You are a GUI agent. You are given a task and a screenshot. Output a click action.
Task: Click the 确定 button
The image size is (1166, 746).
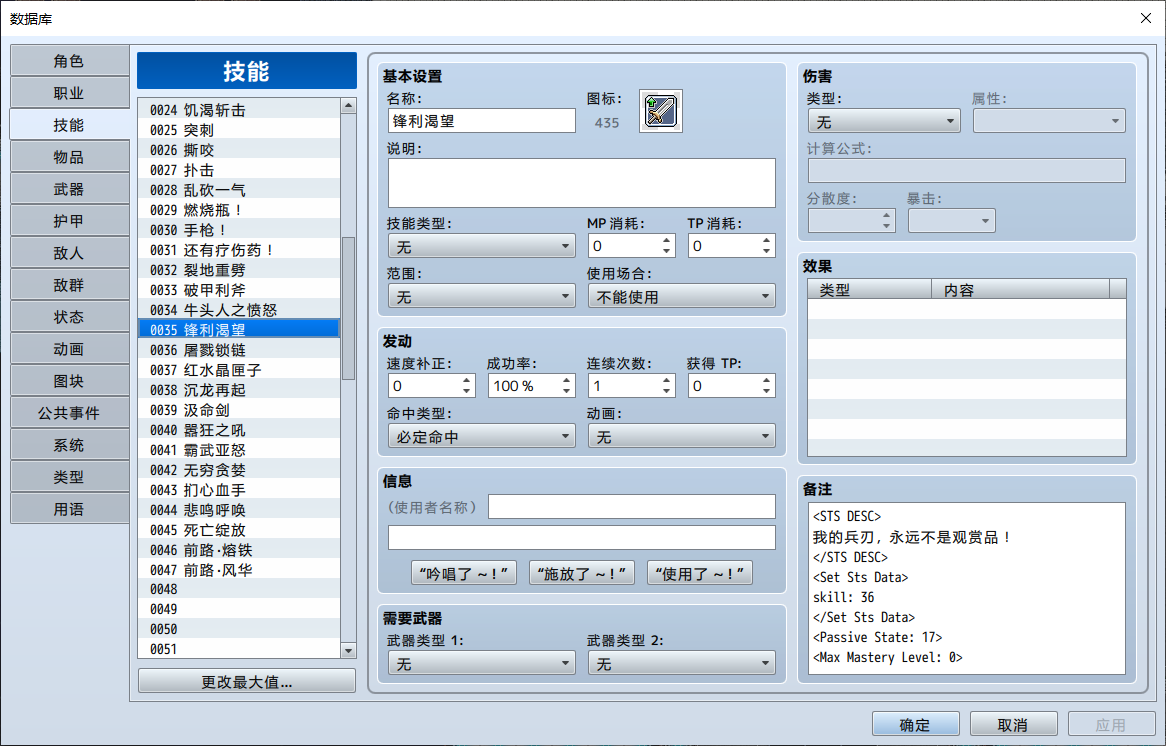[x=915, y=724]
